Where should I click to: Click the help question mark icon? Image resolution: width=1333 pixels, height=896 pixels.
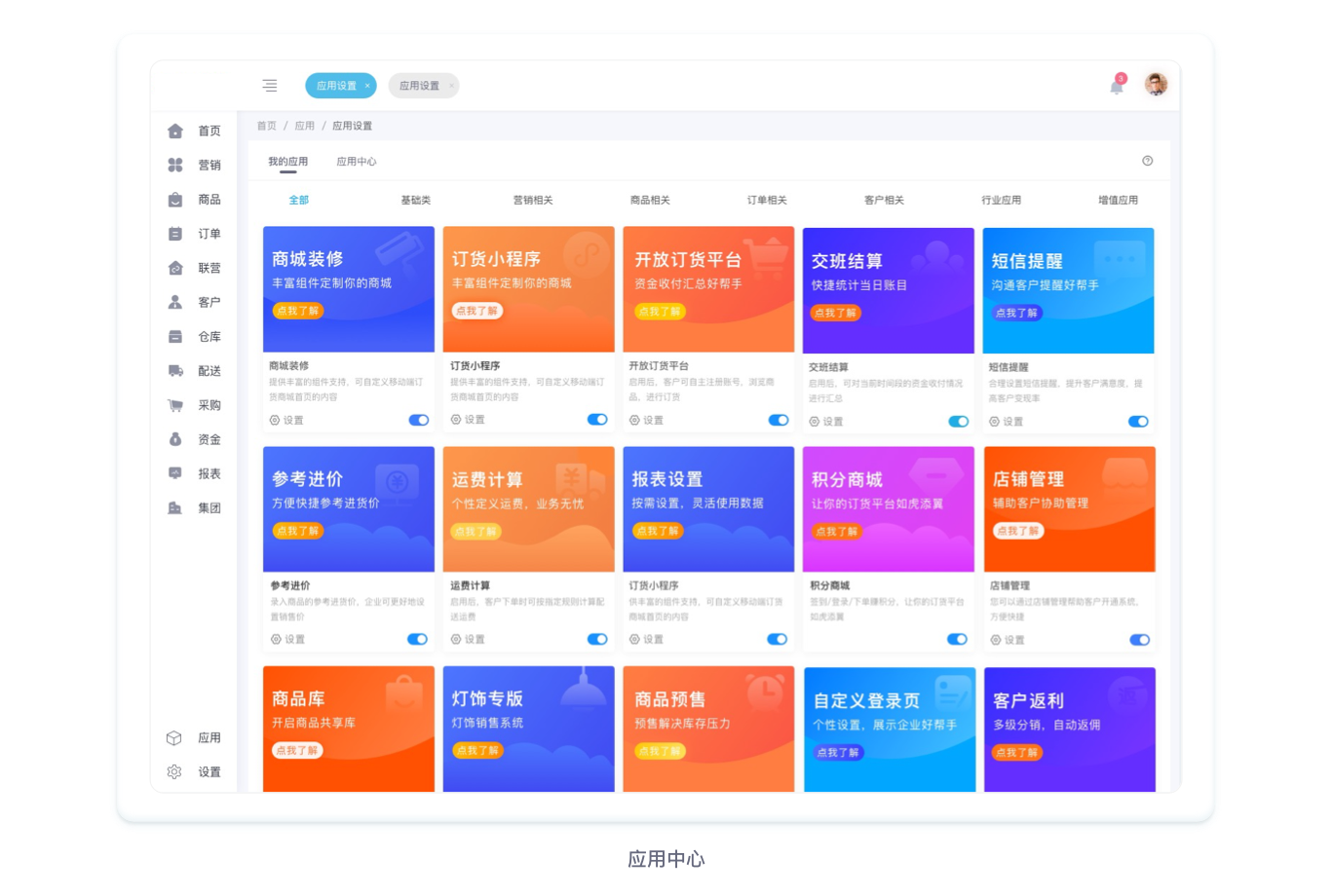tap(1147, 161)
